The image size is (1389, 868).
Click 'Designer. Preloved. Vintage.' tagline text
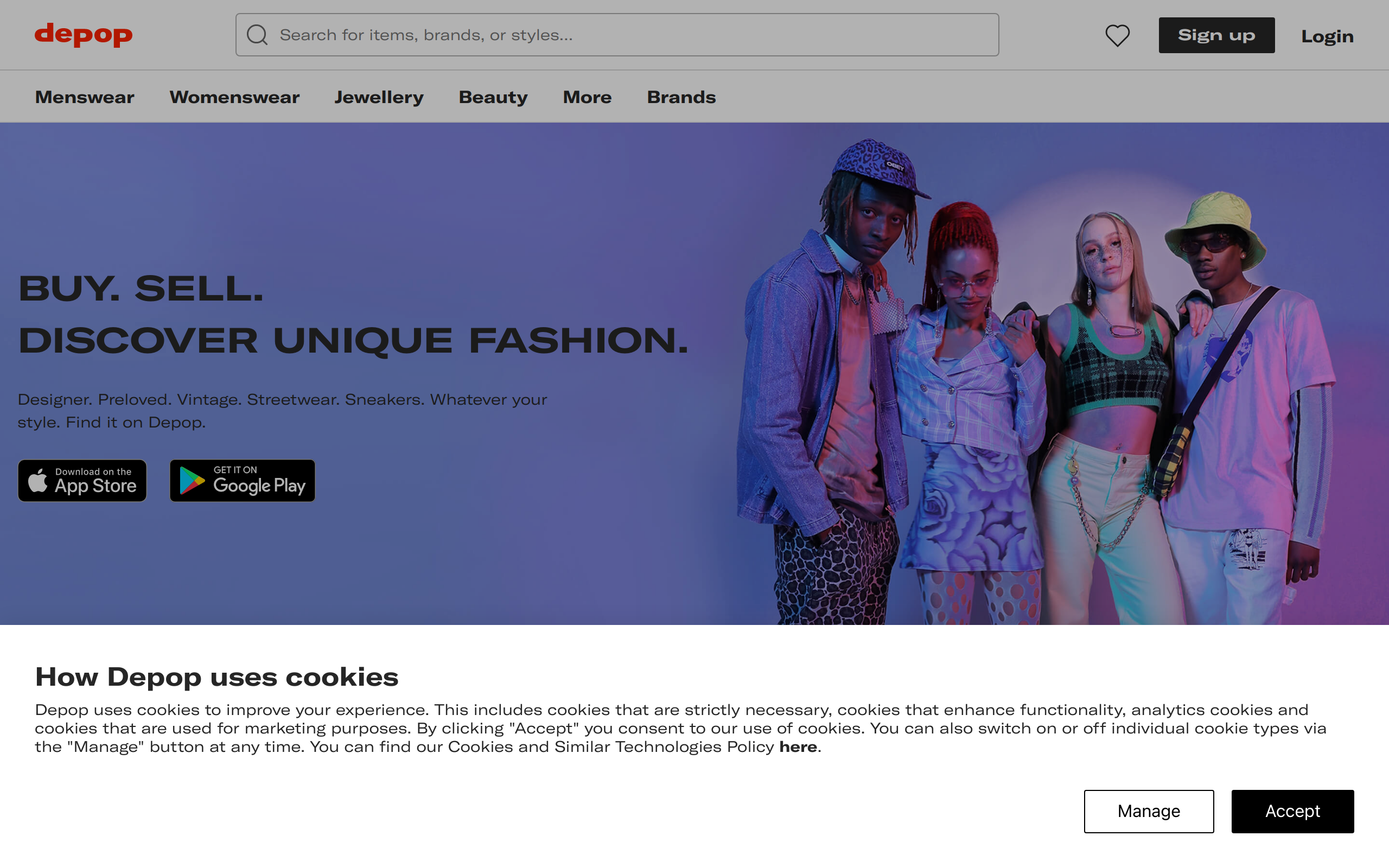pyautogui.click(x=282, y=411)
